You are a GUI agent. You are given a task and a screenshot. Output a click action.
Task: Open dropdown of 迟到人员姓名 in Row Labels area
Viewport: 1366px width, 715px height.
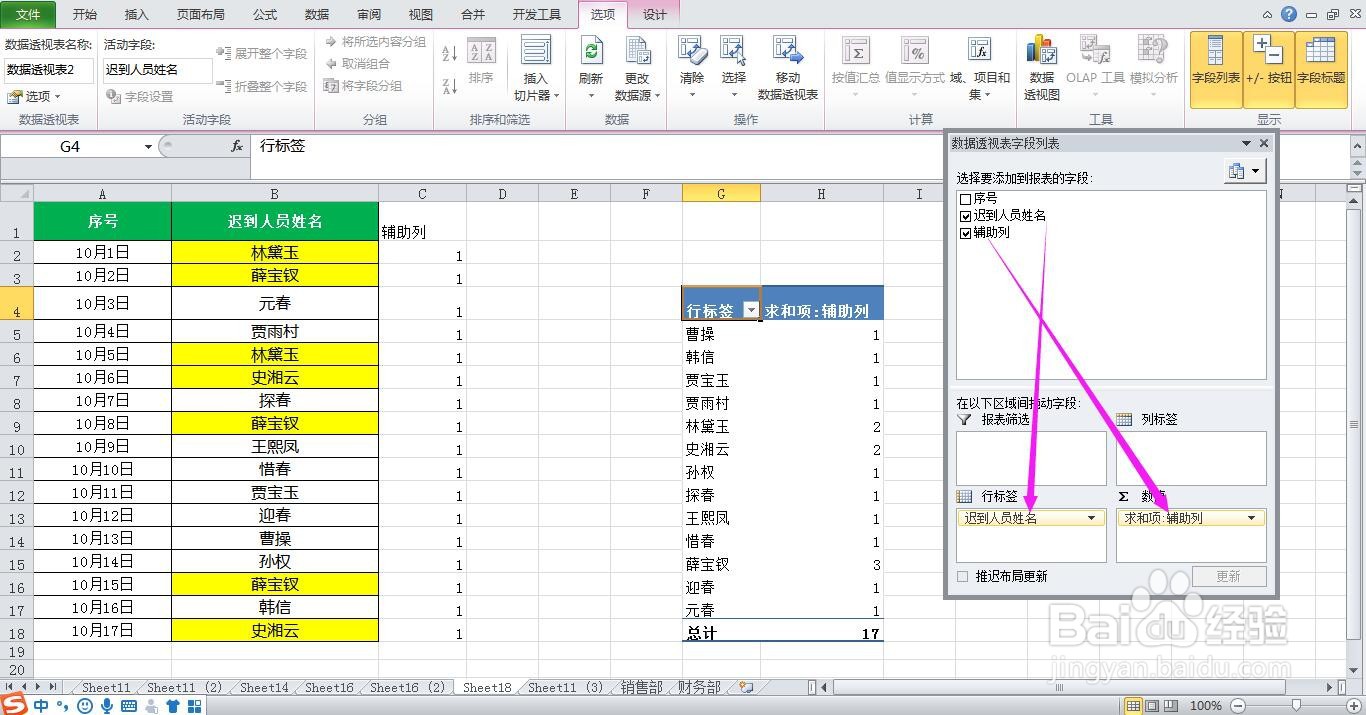(x=1092, y=518)
